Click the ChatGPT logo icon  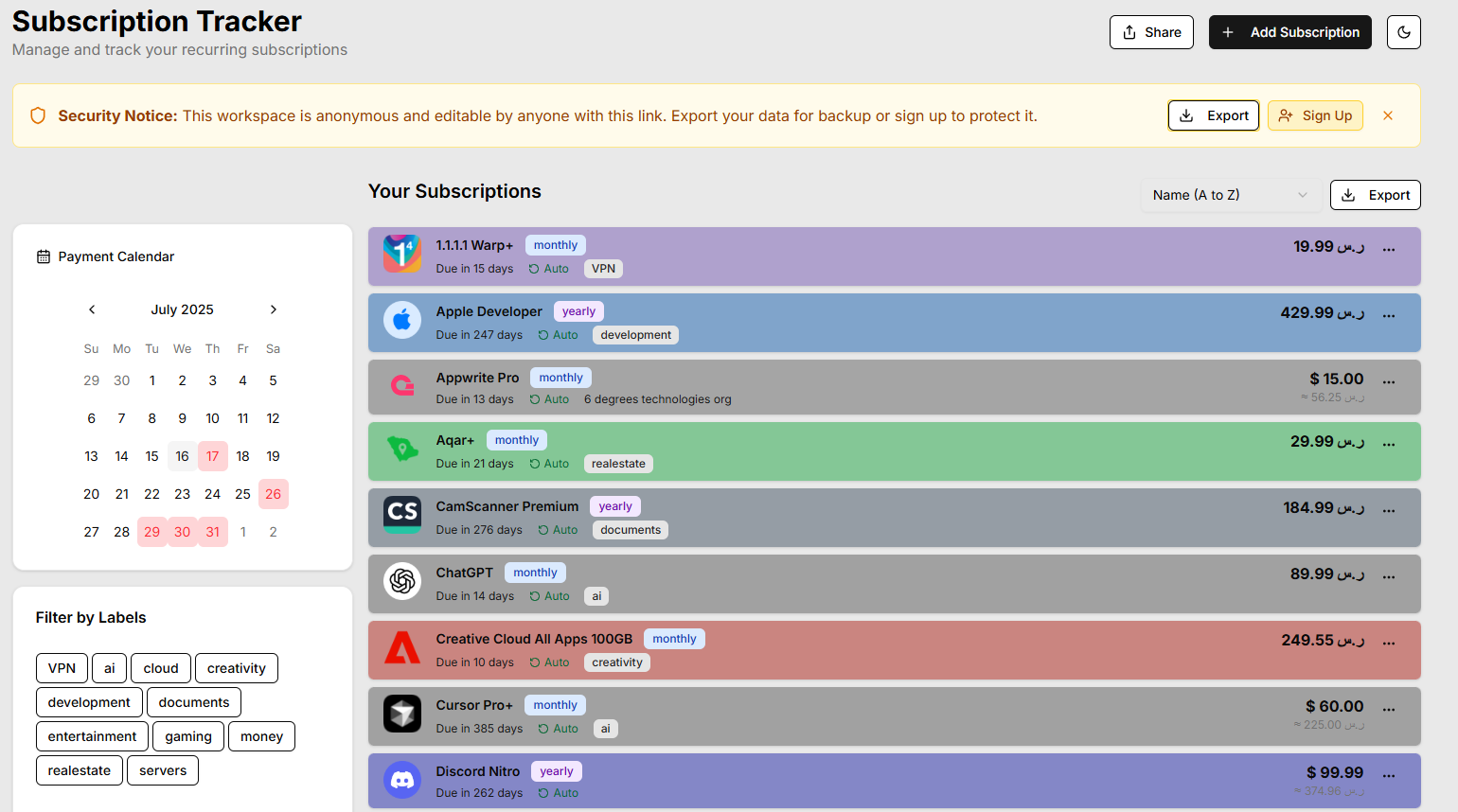(402, 581)
